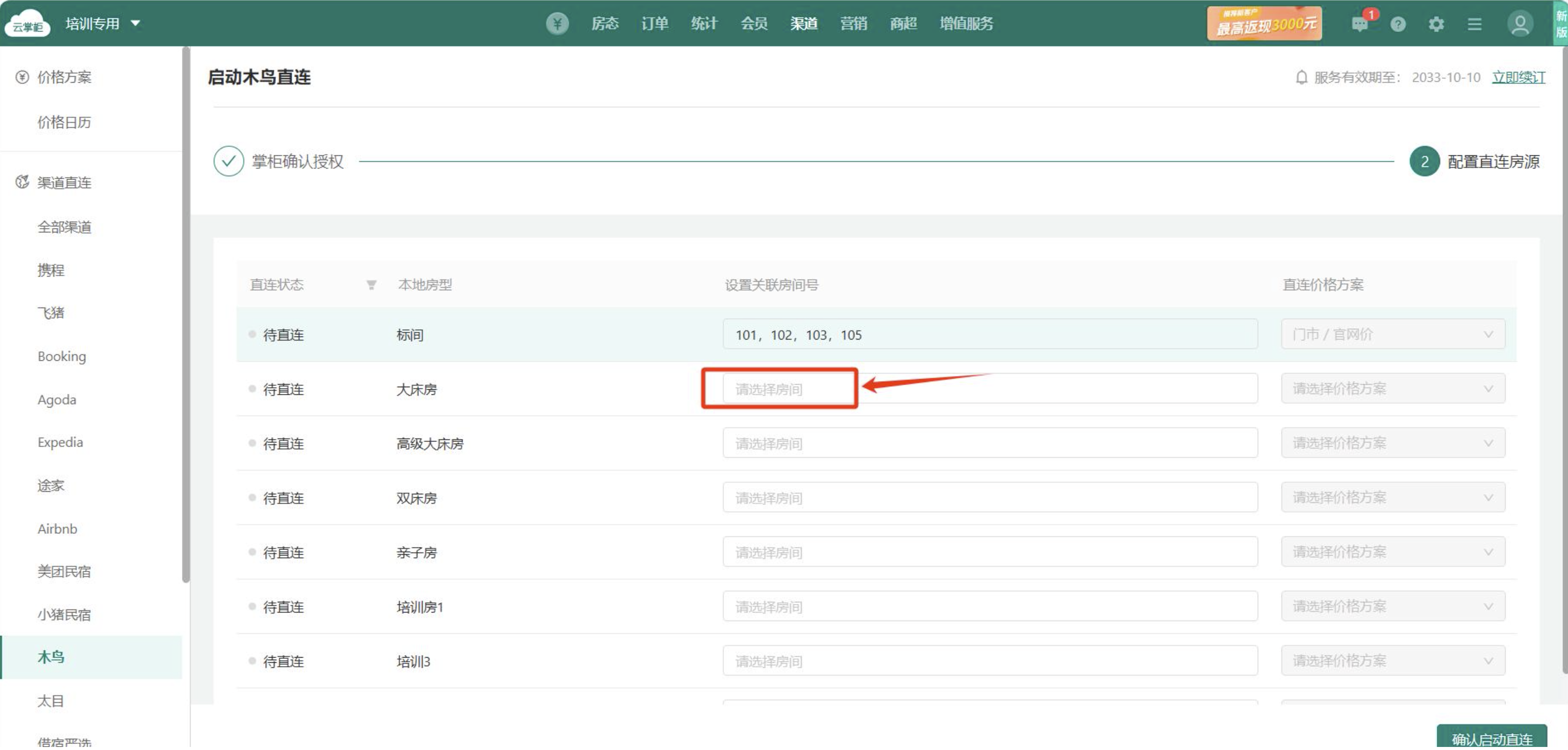Open the 增值服务 top menu
Screen dimensions: 1568x750
(966, 24)
